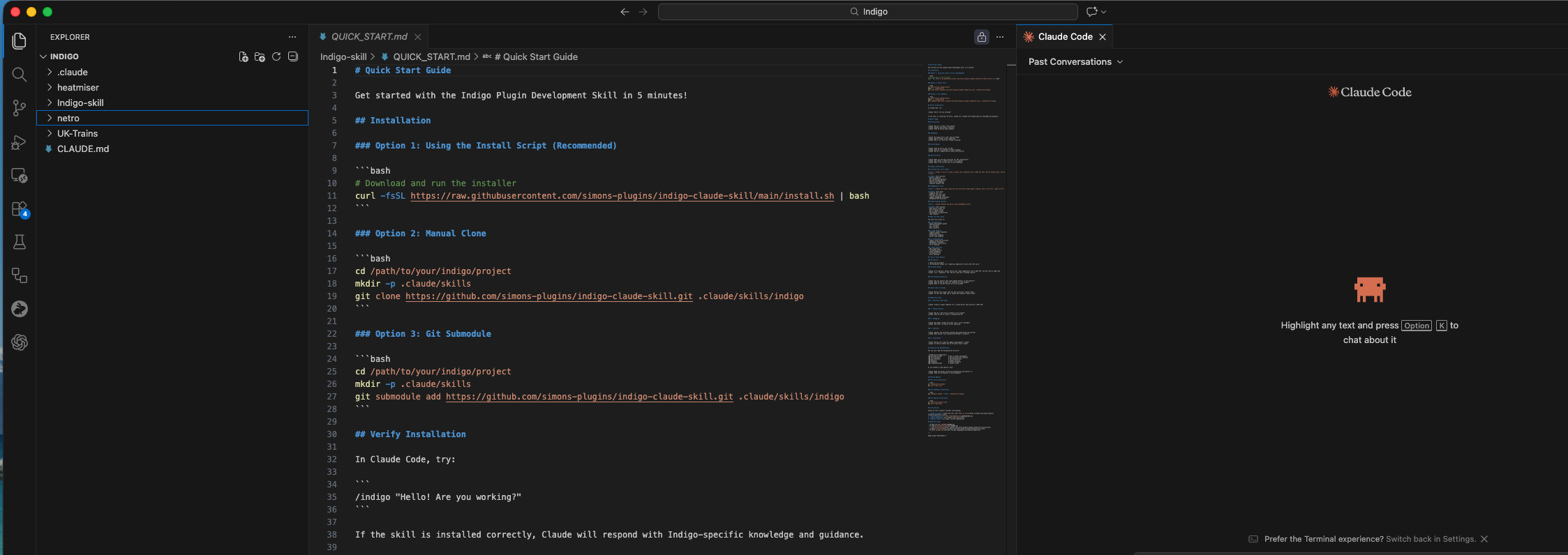Click the '## Installation' heading text
Screen dimensions: 1568x555
coord(393,121)
